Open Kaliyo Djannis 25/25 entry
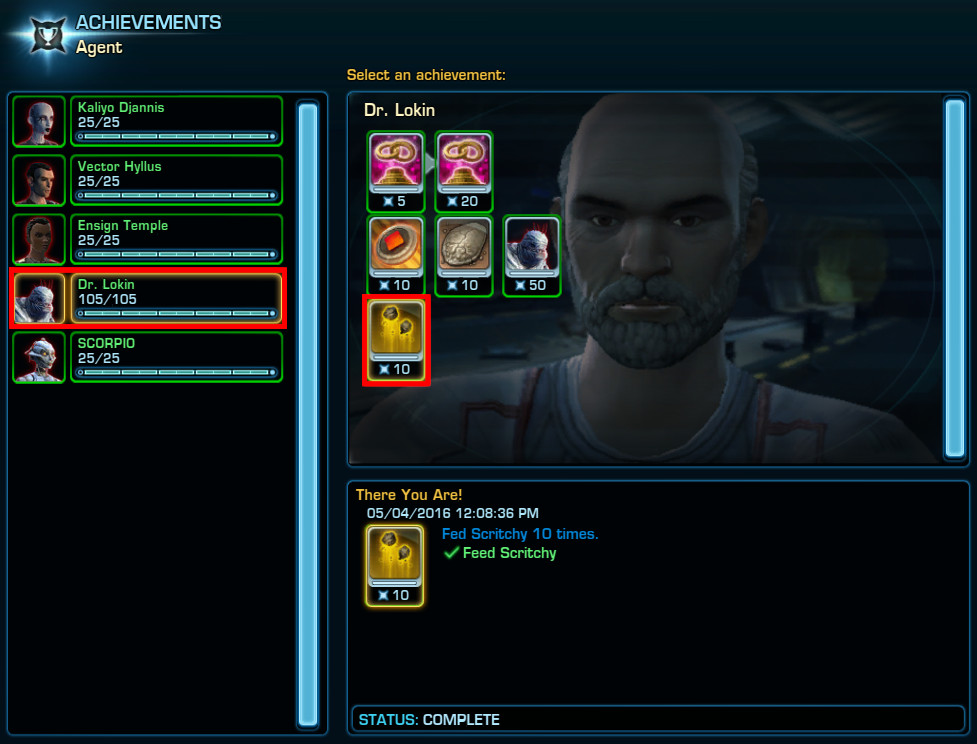Viewport: 977px width, 744px height. tap(176, 121)
